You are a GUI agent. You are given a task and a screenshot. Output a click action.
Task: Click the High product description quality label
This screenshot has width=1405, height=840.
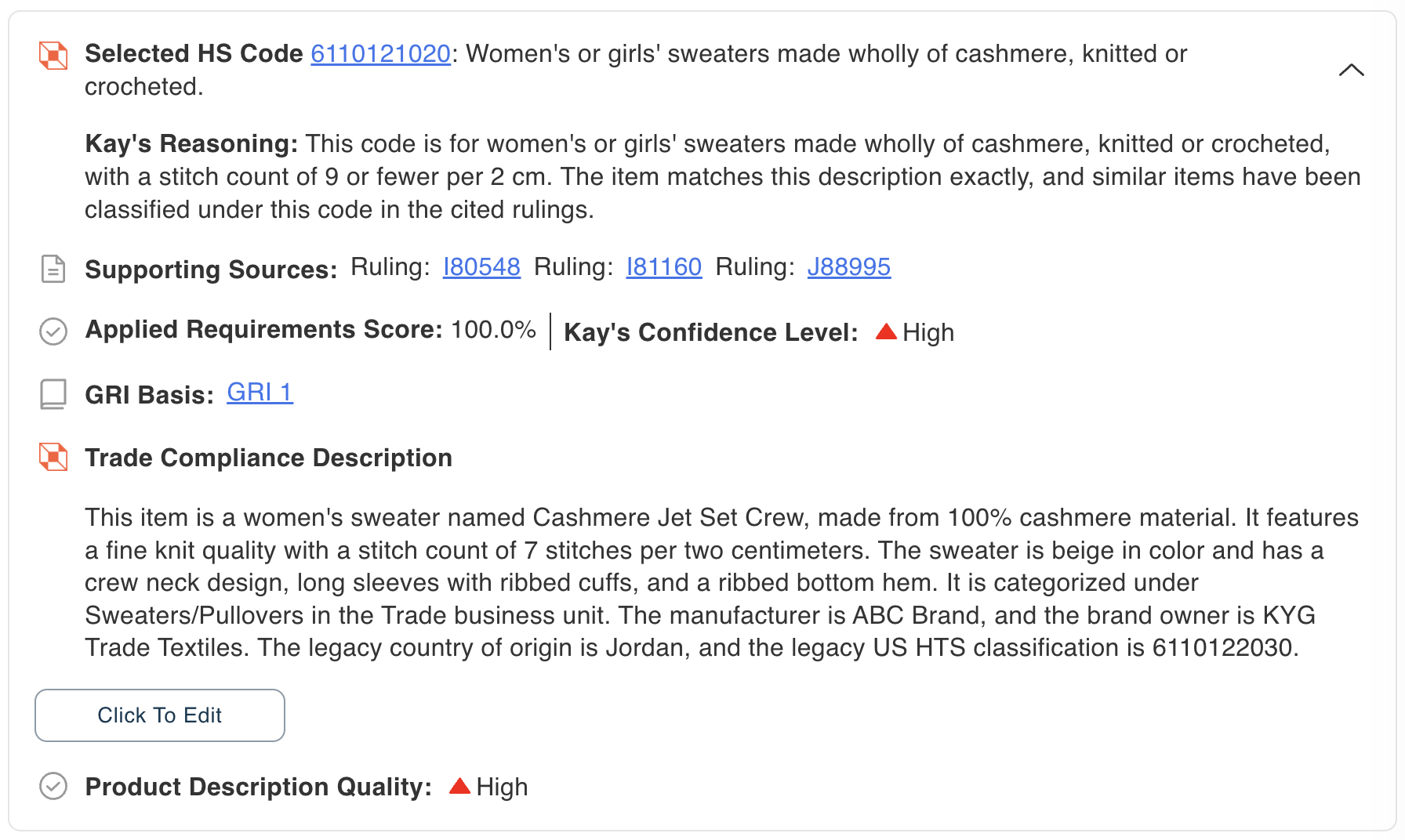coord(502,787)
